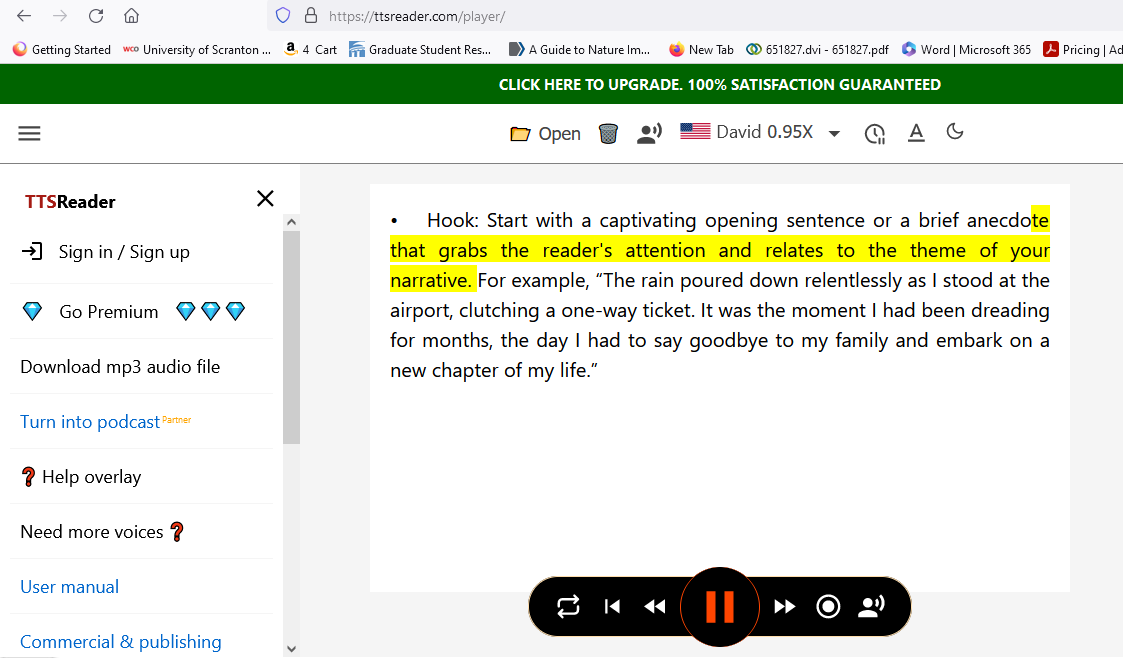Screen dimensions: 1123x658
Task: Click the green upgrade banner
Action: point(719,85)
